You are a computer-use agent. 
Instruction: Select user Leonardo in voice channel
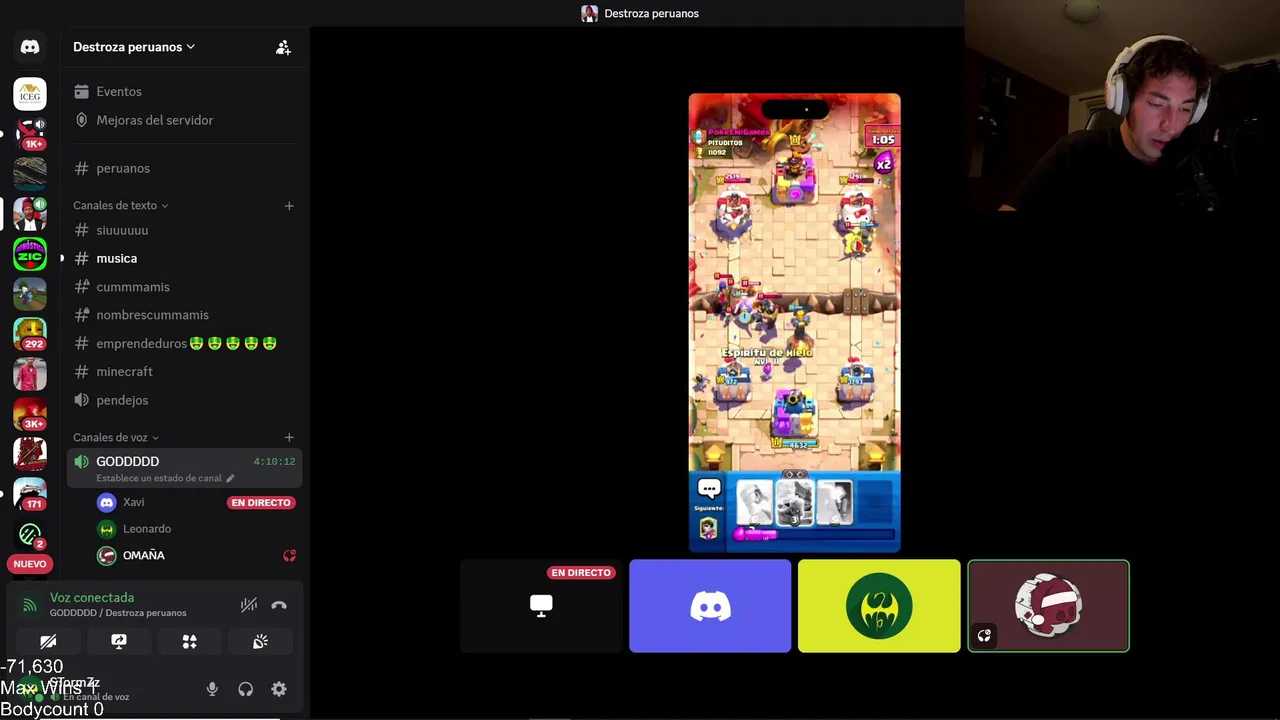point(146,529)
